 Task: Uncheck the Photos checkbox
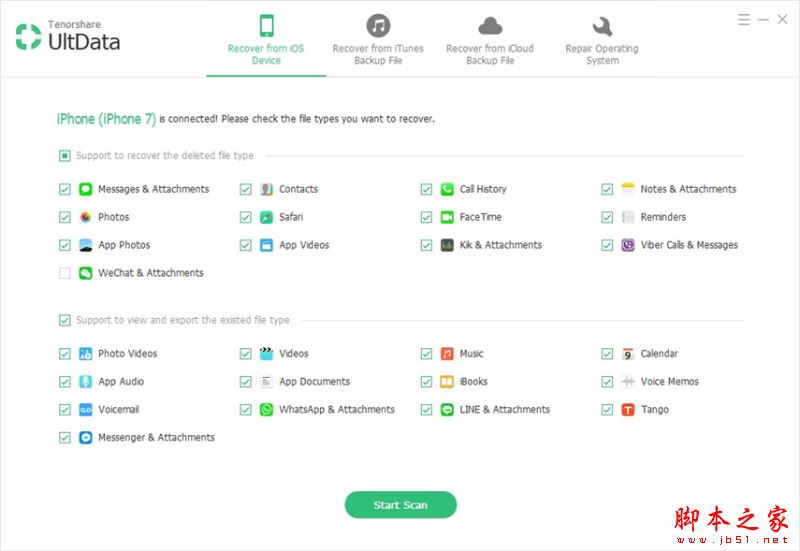[x=65, y=217]
